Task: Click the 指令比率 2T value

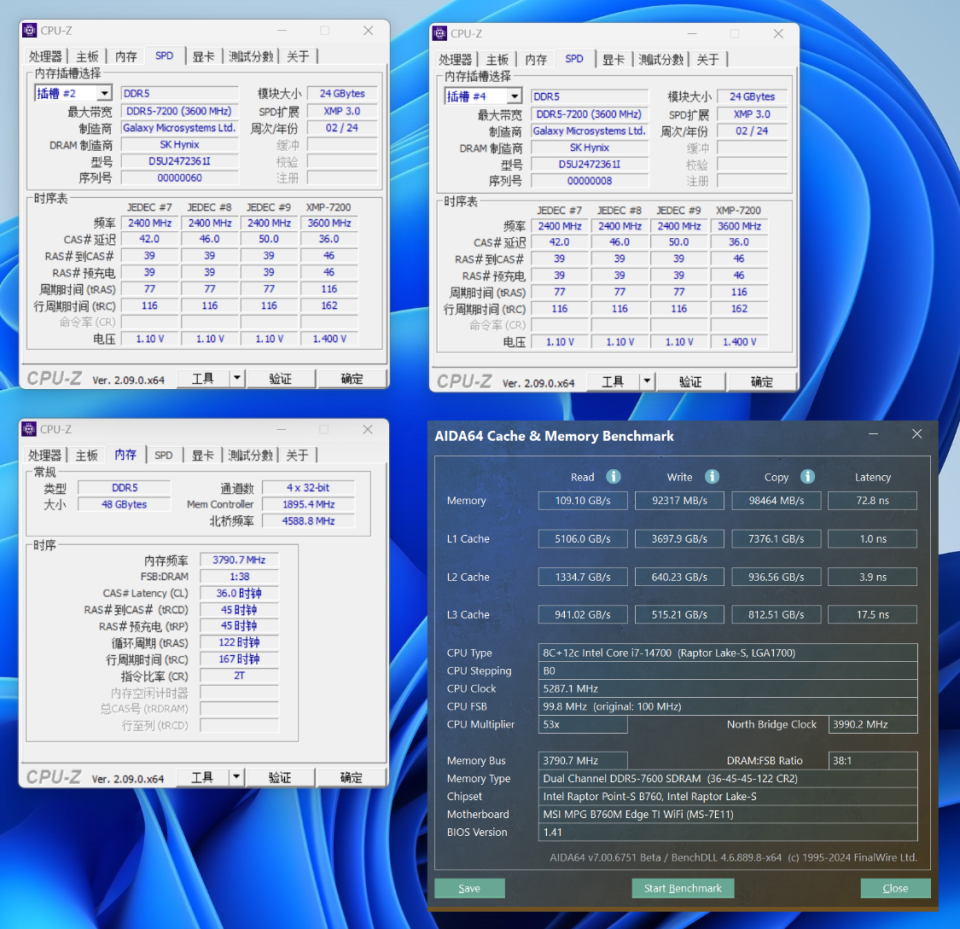Action: click(239, 675)
